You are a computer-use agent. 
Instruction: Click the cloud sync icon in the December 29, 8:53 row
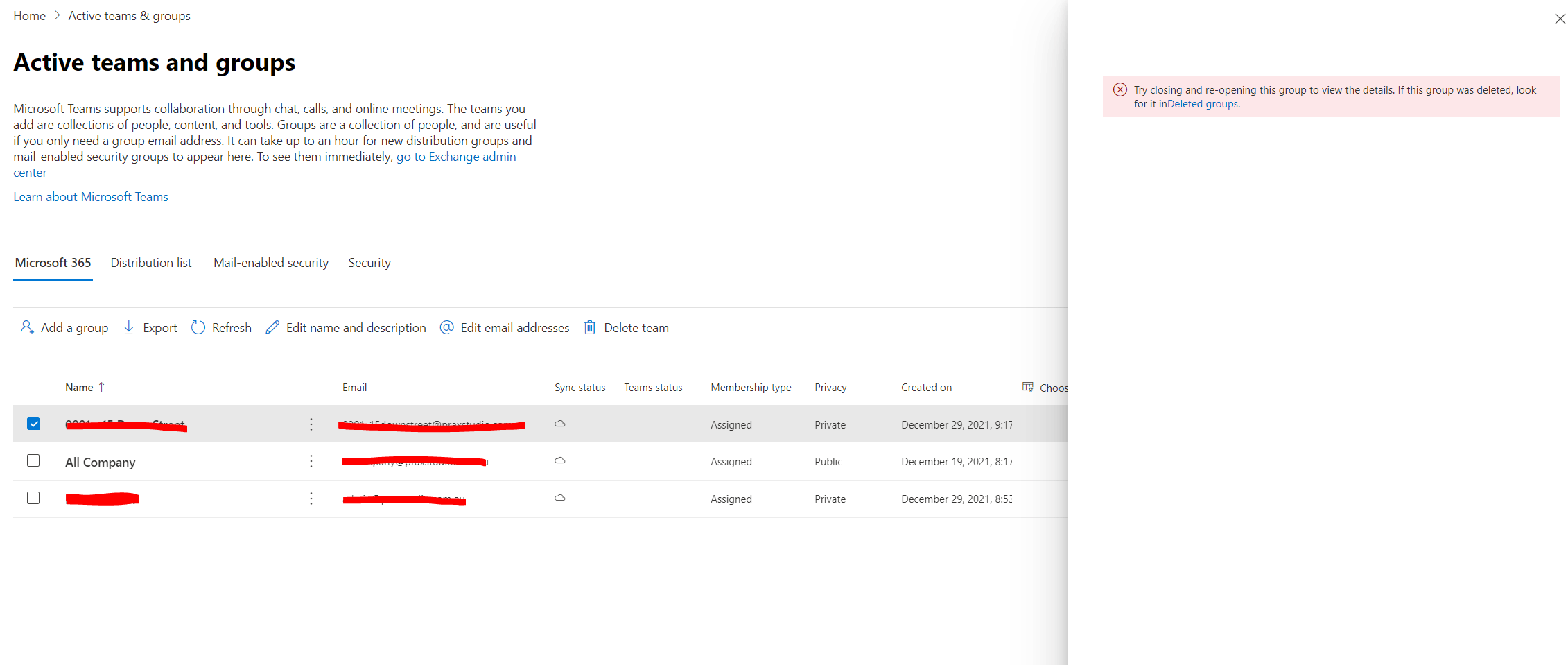(560, 498)
